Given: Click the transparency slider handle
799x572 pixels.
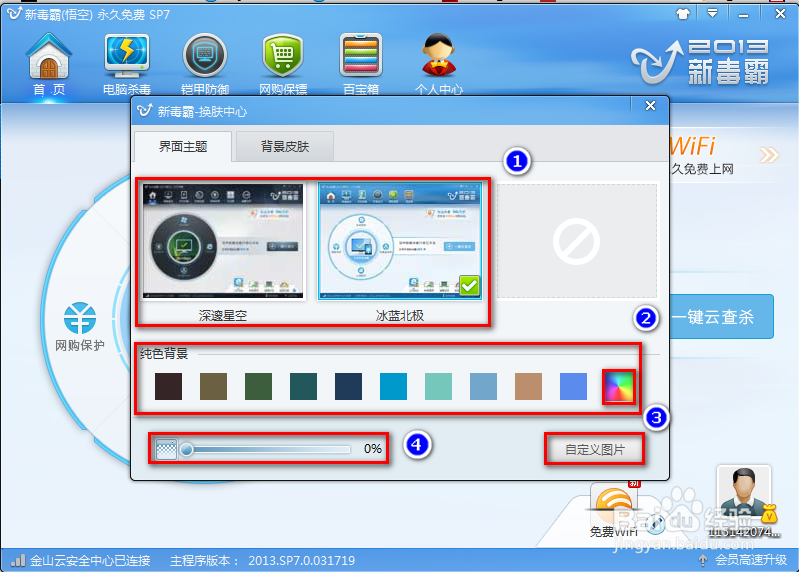Looking at the screenshot, I should pyautogui.click(x=187, y=449).
